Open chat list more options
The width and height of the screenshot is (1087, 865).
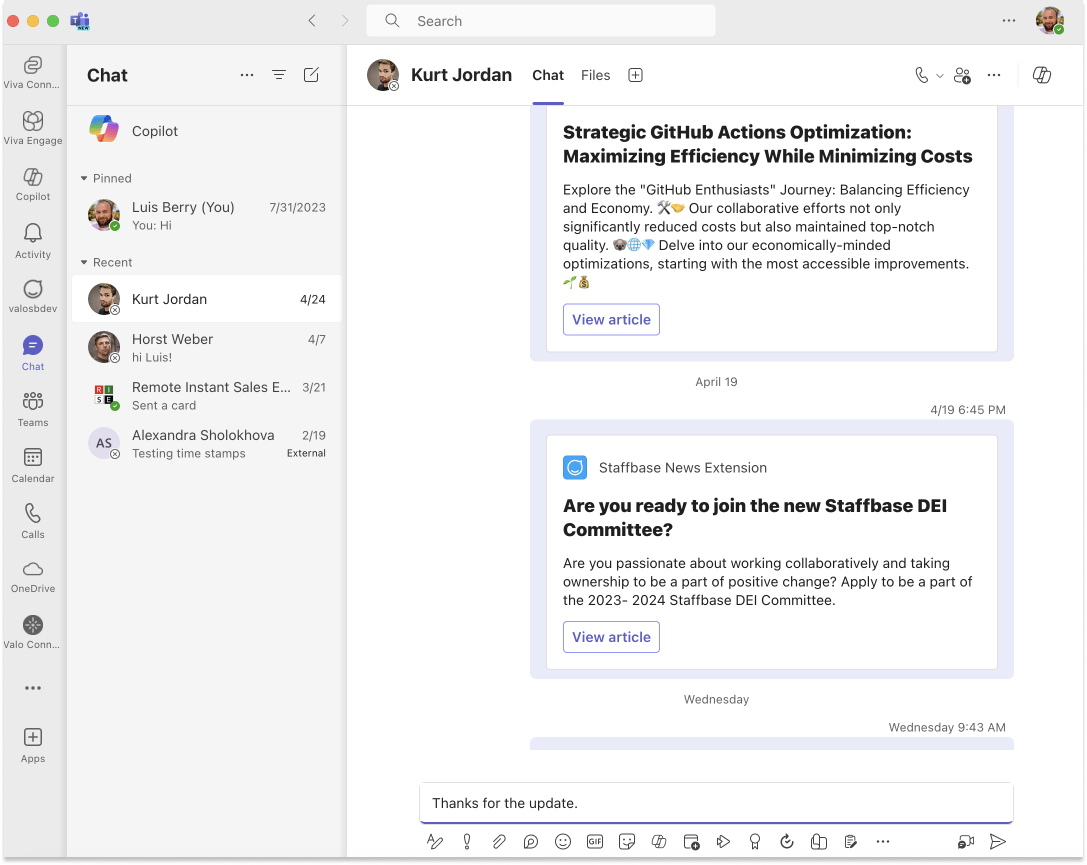pos(247,75)
